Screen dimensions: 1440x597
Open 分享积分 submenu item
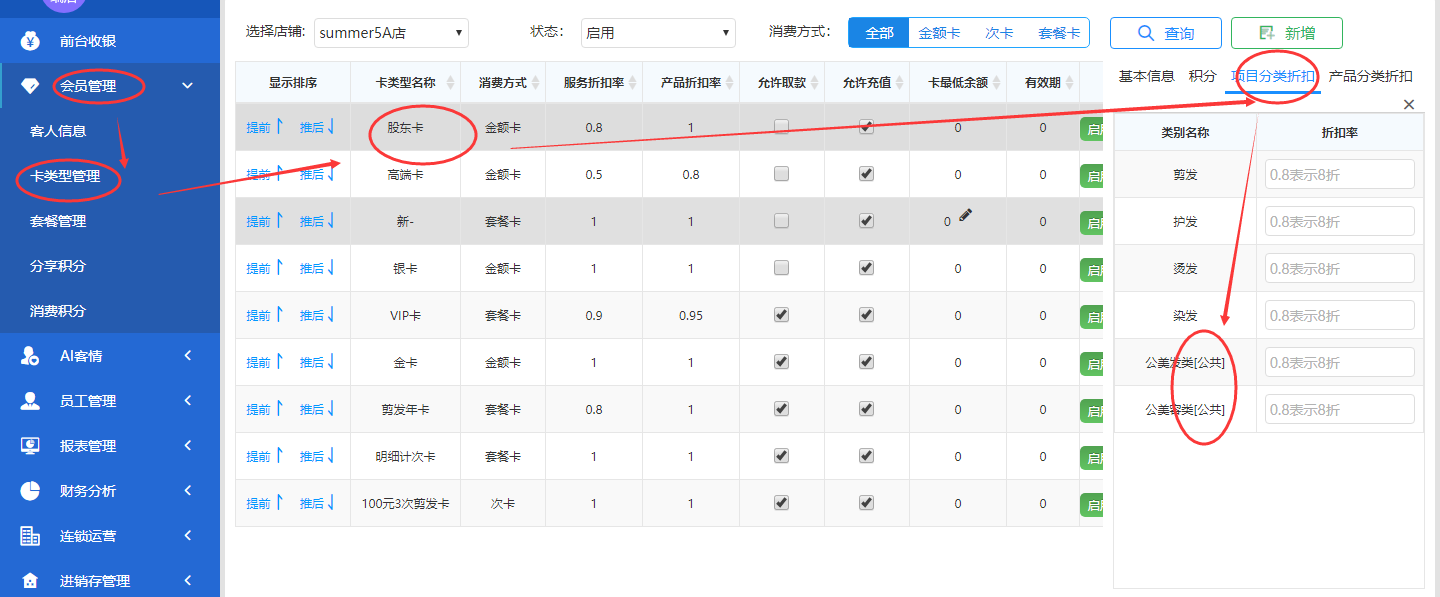point(58,266)
